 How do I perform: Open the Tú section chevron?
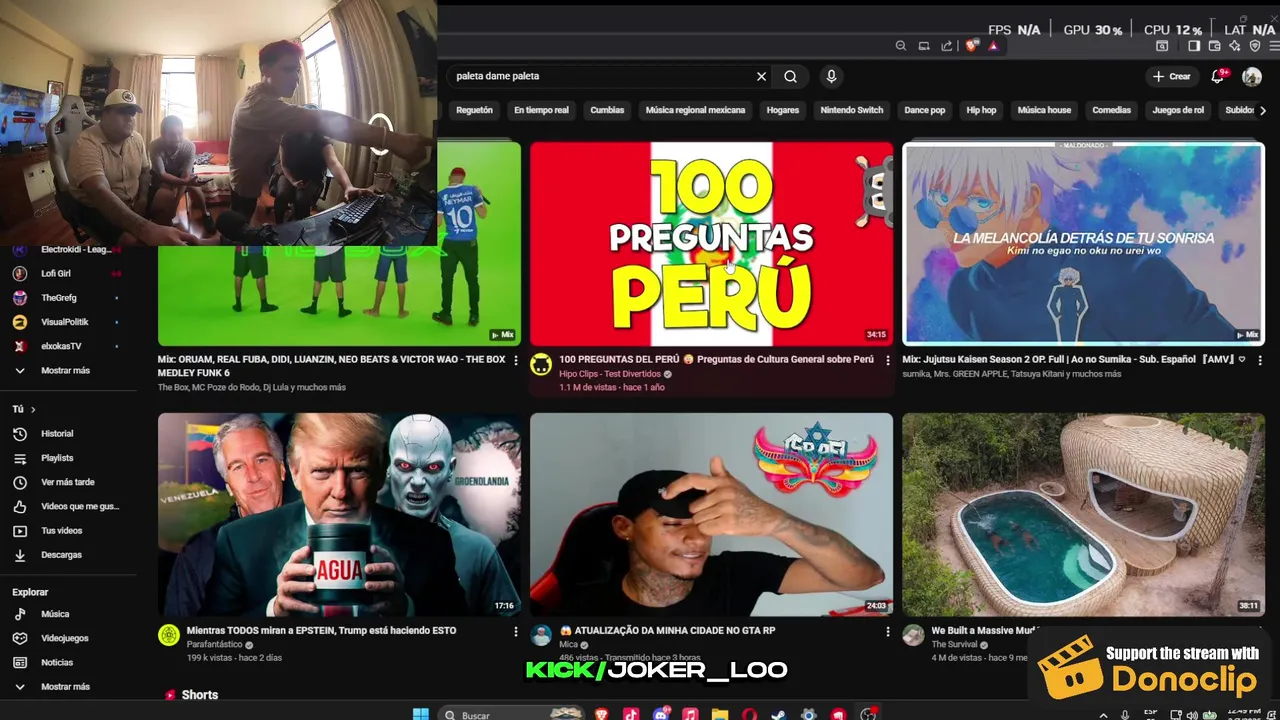point(33,409)
